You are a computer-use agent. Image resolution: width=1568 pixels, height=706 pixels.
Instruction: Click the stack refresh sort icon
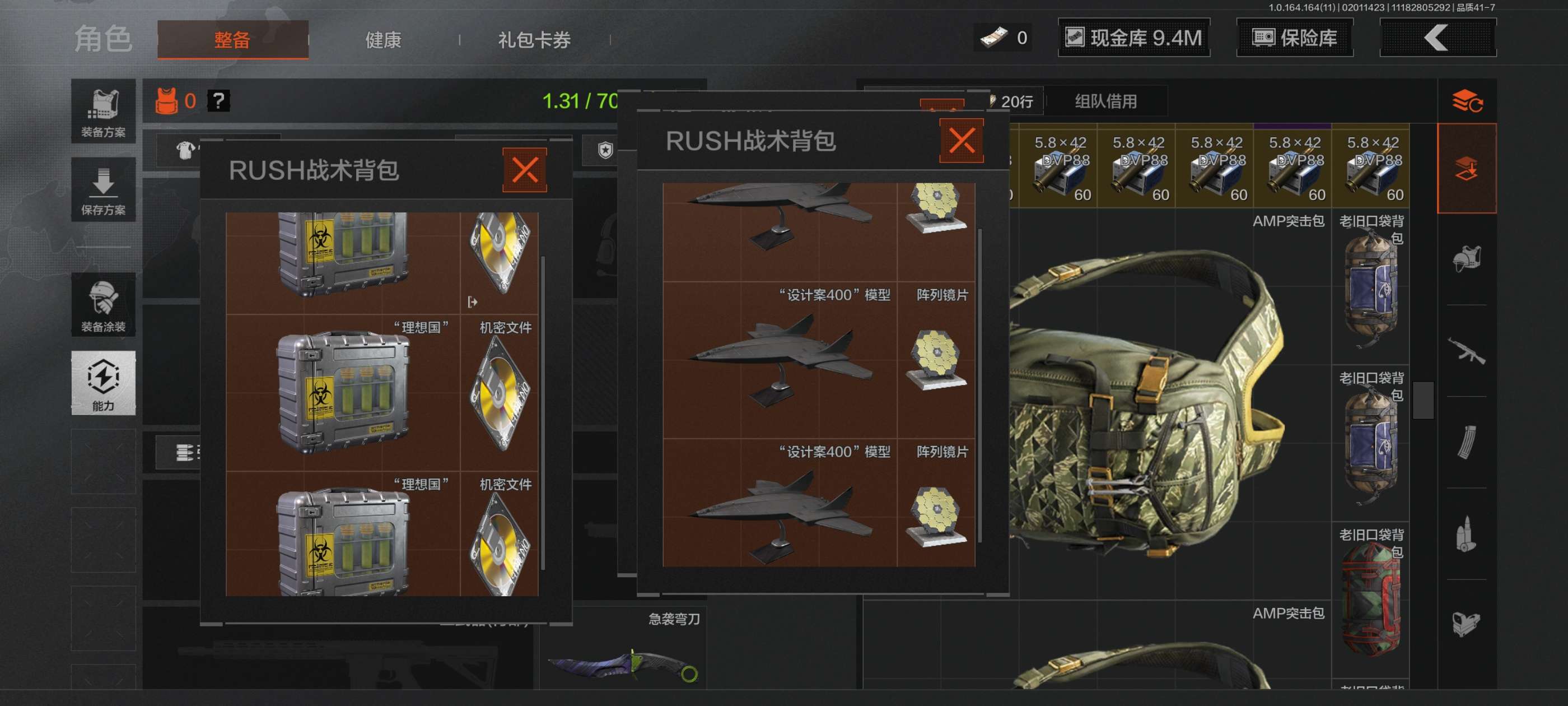pyautogui.click(x=1467, y=100)
